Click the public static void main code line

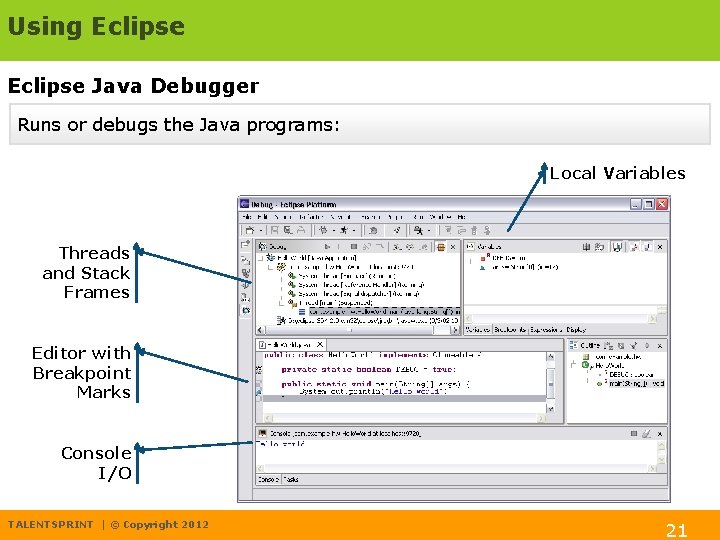click(x=375, y=384)
